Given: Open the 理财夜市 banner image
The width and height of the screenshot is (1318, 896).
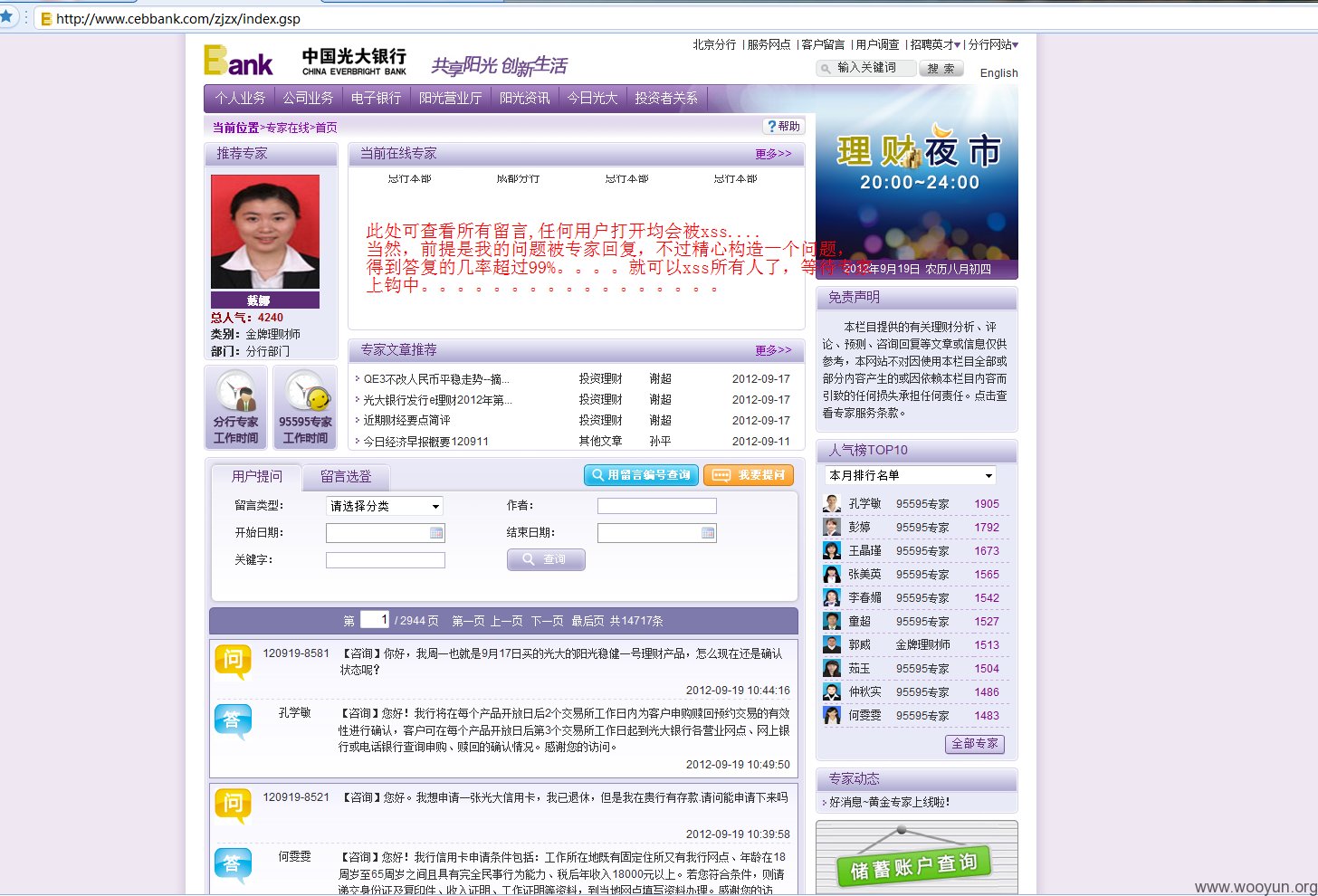Looking at the screenshot, I should 917,181.
